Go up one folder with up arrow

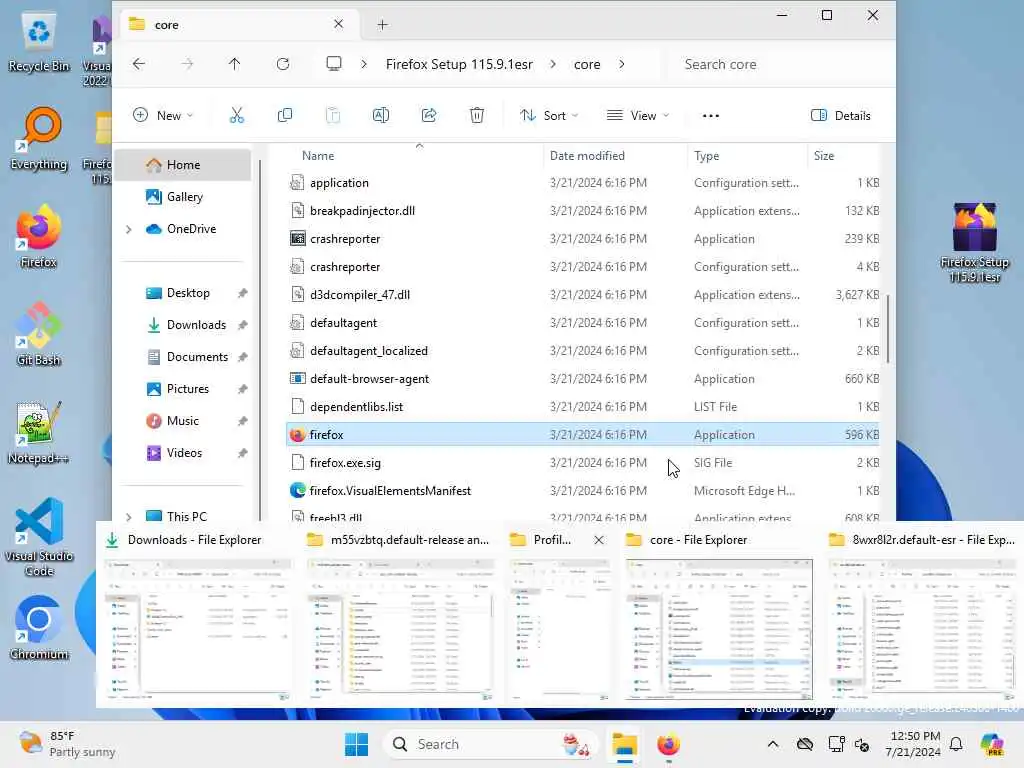pyautogui.click(x=234, y=64)
